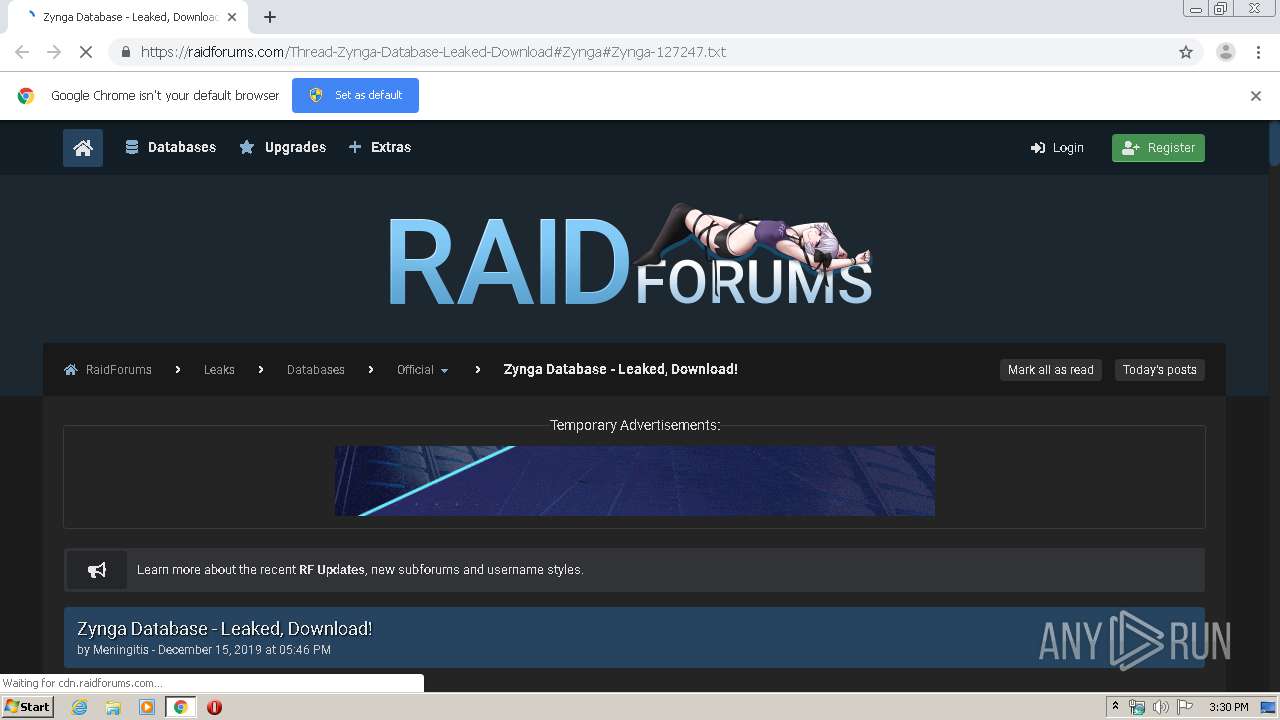This screenshot has height=720, width=1280.
Task: Click the volume speaker tray icon
Action: tap(1161, 707)
